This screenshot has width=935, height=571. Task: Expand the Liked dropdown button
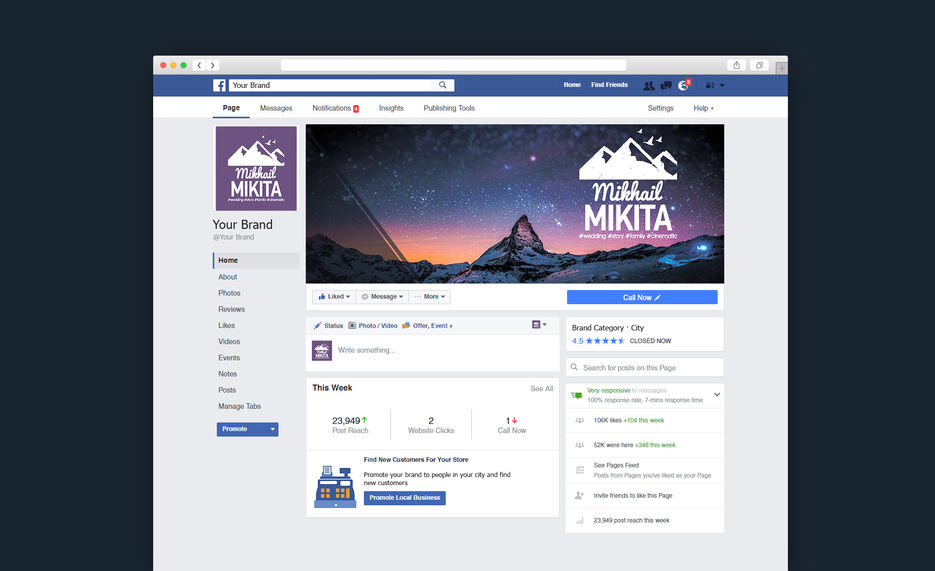click(334, 297)
